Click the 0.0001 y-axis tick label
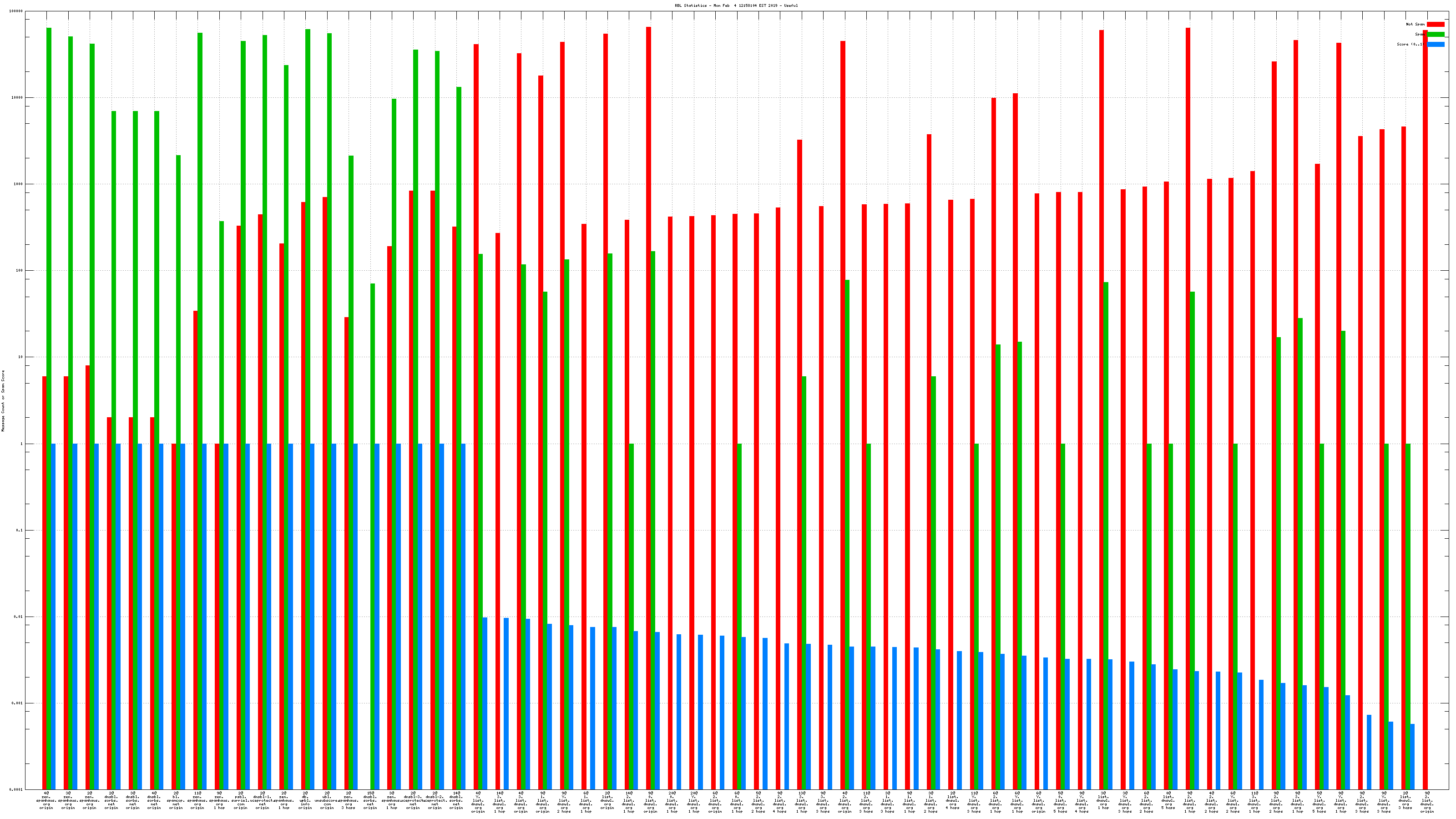 coord(16,789)
